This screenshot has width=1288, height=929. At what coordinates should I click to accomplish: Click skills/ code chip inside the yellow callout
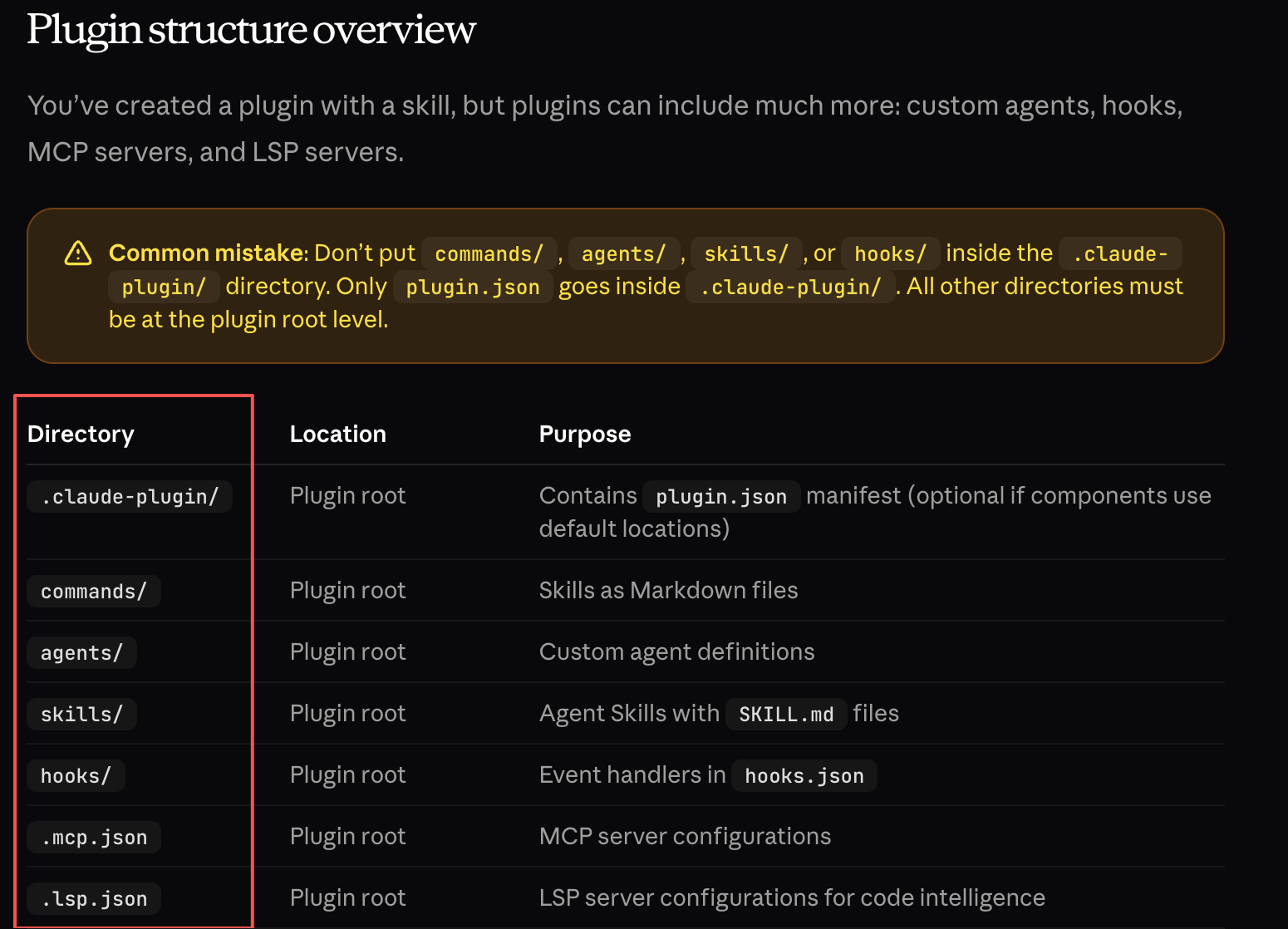[745, 254]
